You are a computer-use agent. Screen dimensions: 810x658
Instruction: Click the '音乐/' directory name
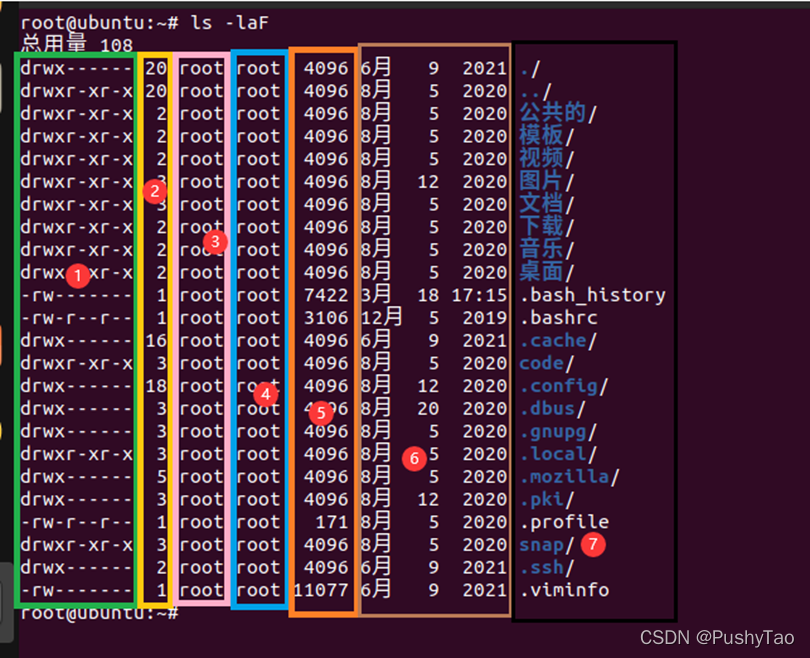coord(547,249)
